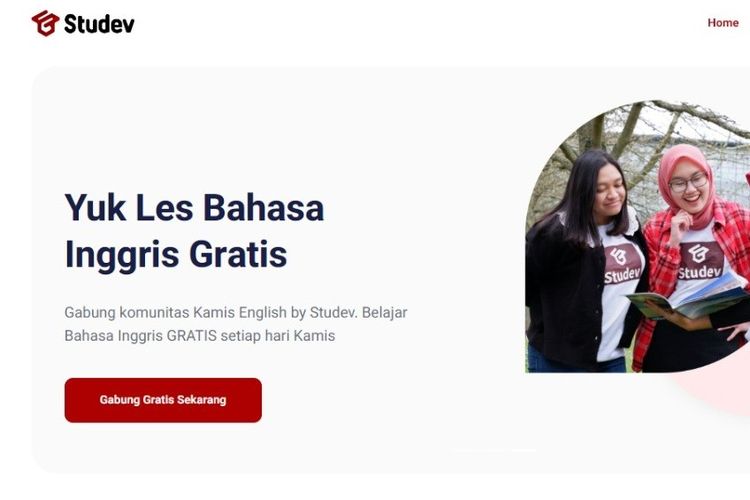The height and width of the screenshot is (500, 750).
Task: Click the red Studev cap logo icon
Action: pyautogui.click(x=45, y=23)
